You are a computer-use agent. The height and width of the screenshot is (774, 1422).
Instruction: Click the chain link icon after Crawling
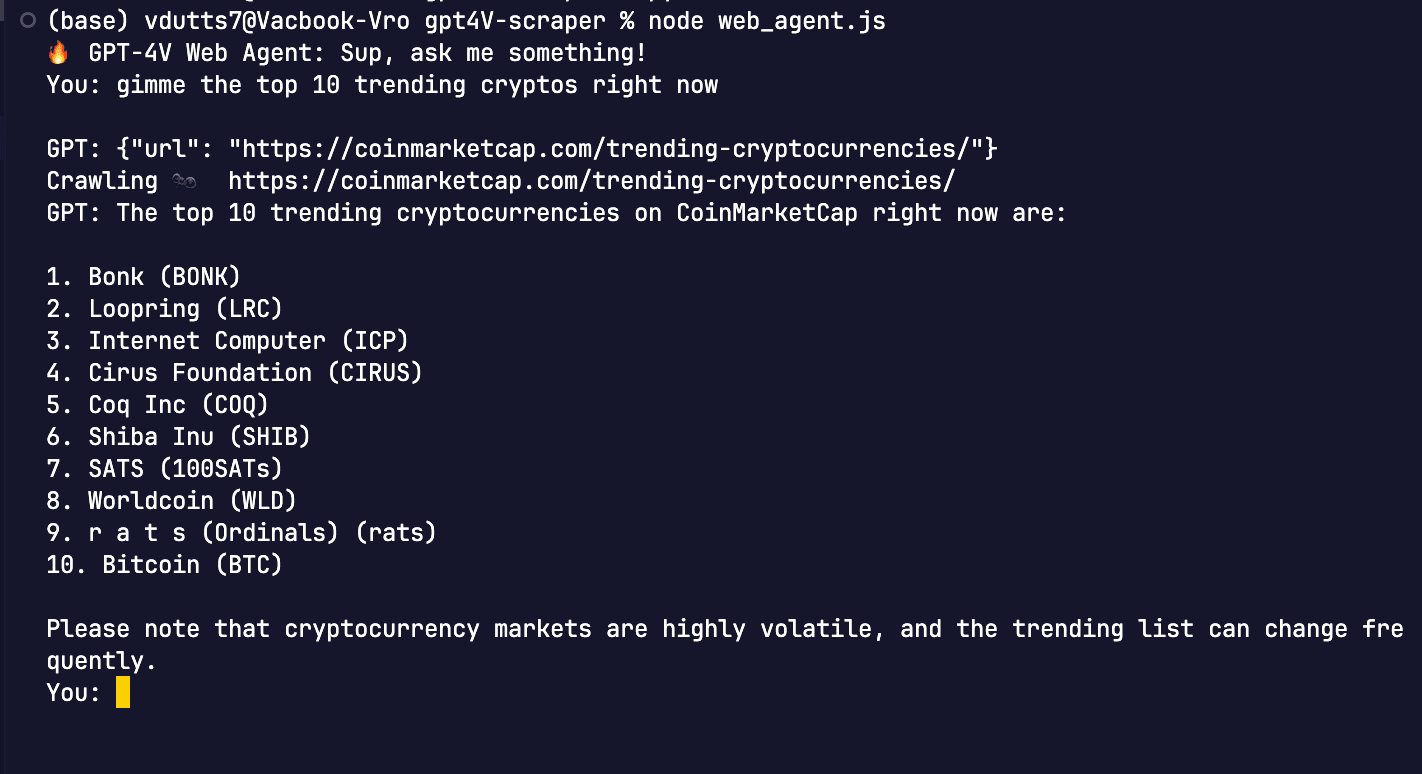(182, 181)
